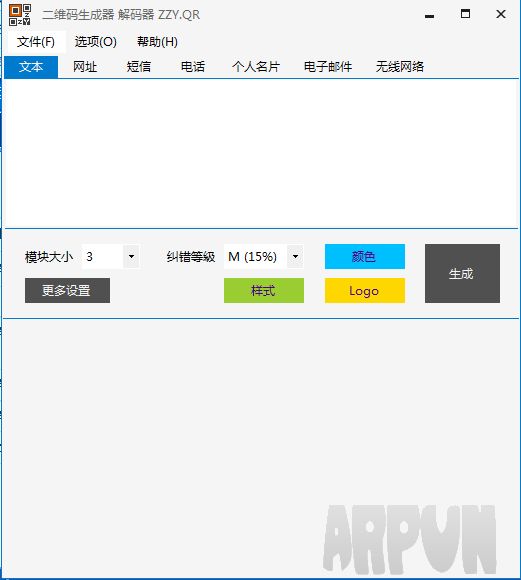Minimize the ZZY.QR window
Image resolution: width=521 pixels, height=580 pixels.
pos(429,15)
